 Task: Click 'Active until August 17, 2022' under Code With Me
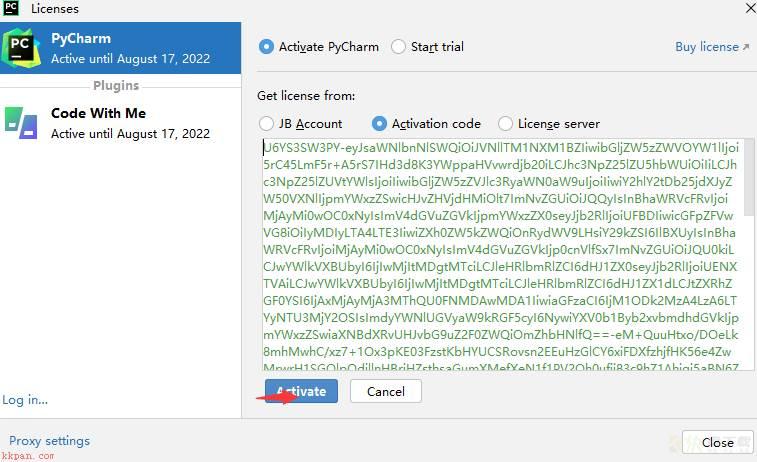[130, 133]
